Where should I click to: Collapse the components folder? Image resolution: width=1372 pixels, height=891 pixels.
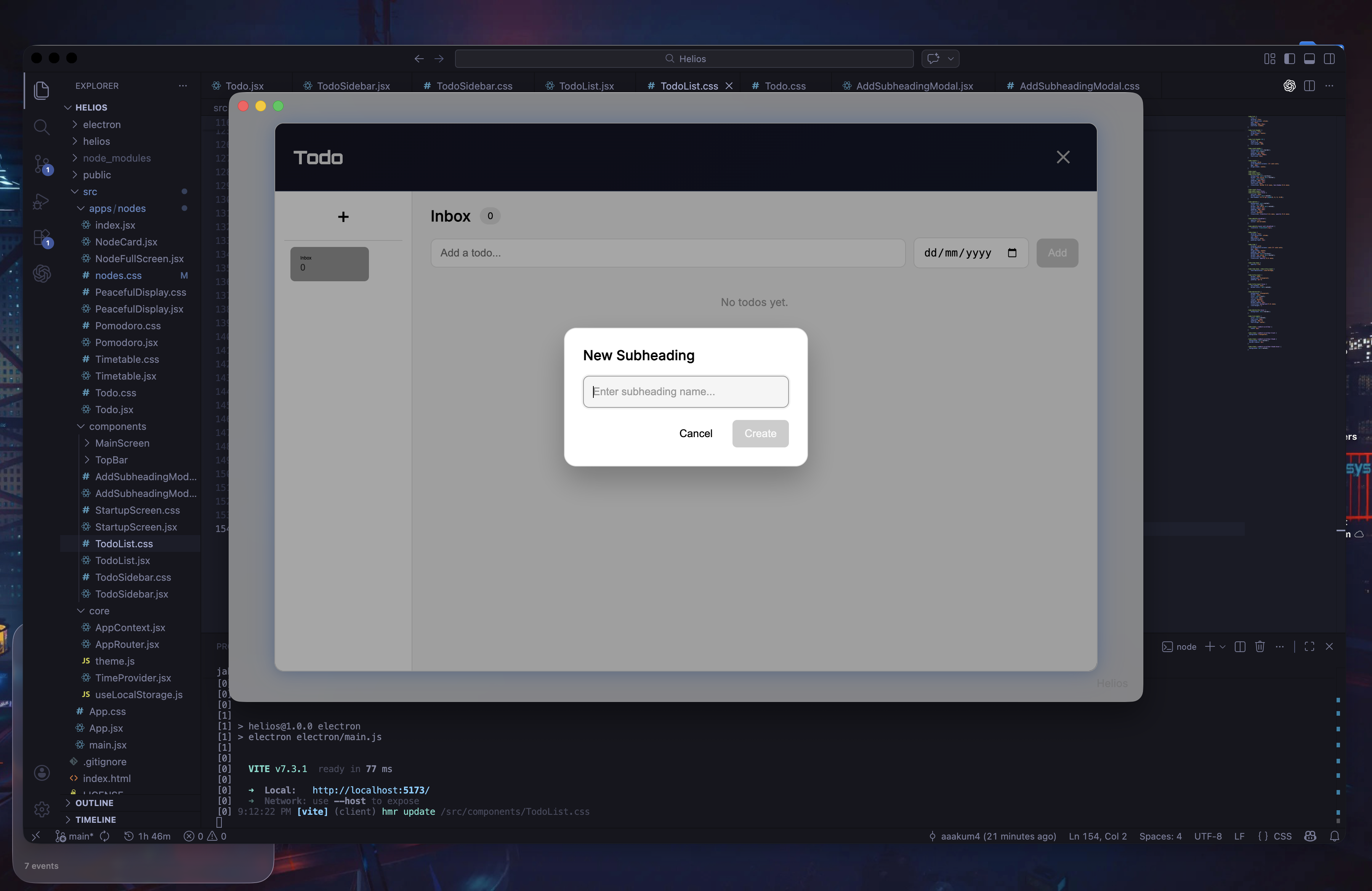click(117, 426)
